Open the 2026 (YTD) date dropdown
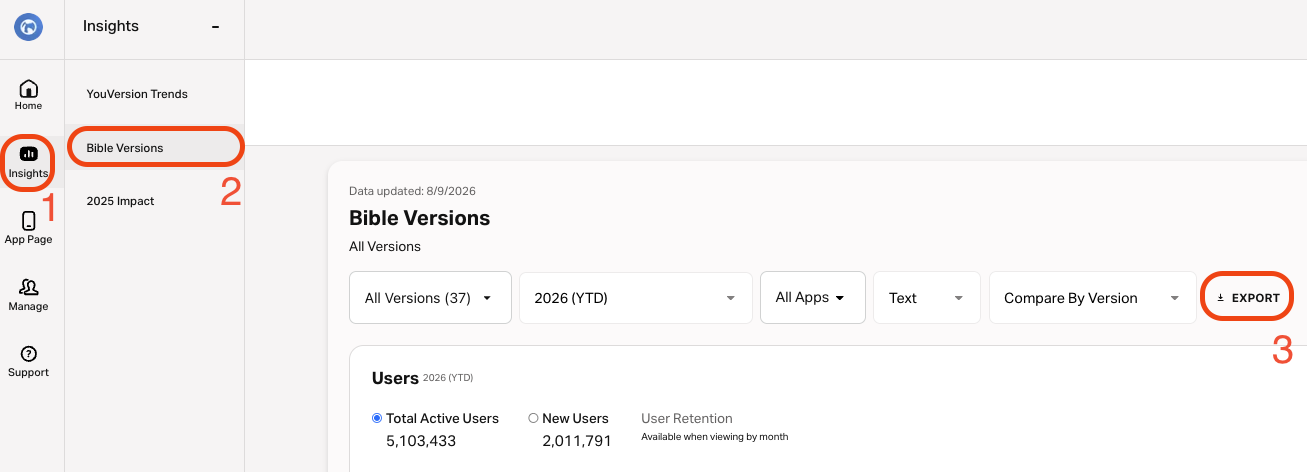 click(636, 298)
